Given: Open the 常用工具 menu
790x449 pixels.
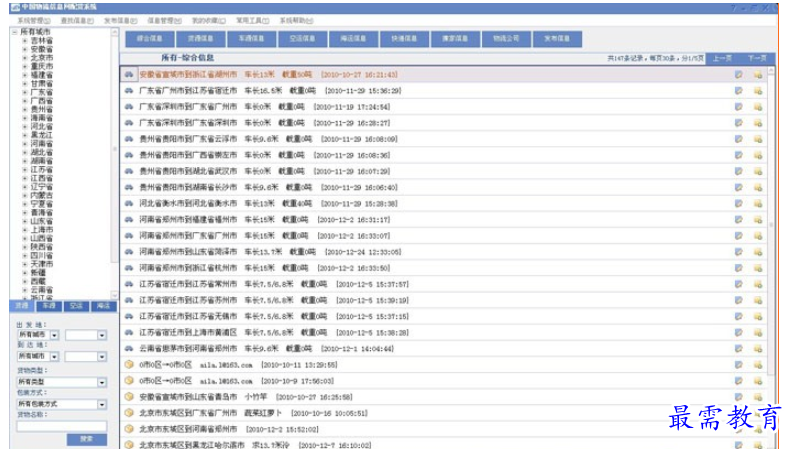Looking at the screenshot, I should coord(252,21).
